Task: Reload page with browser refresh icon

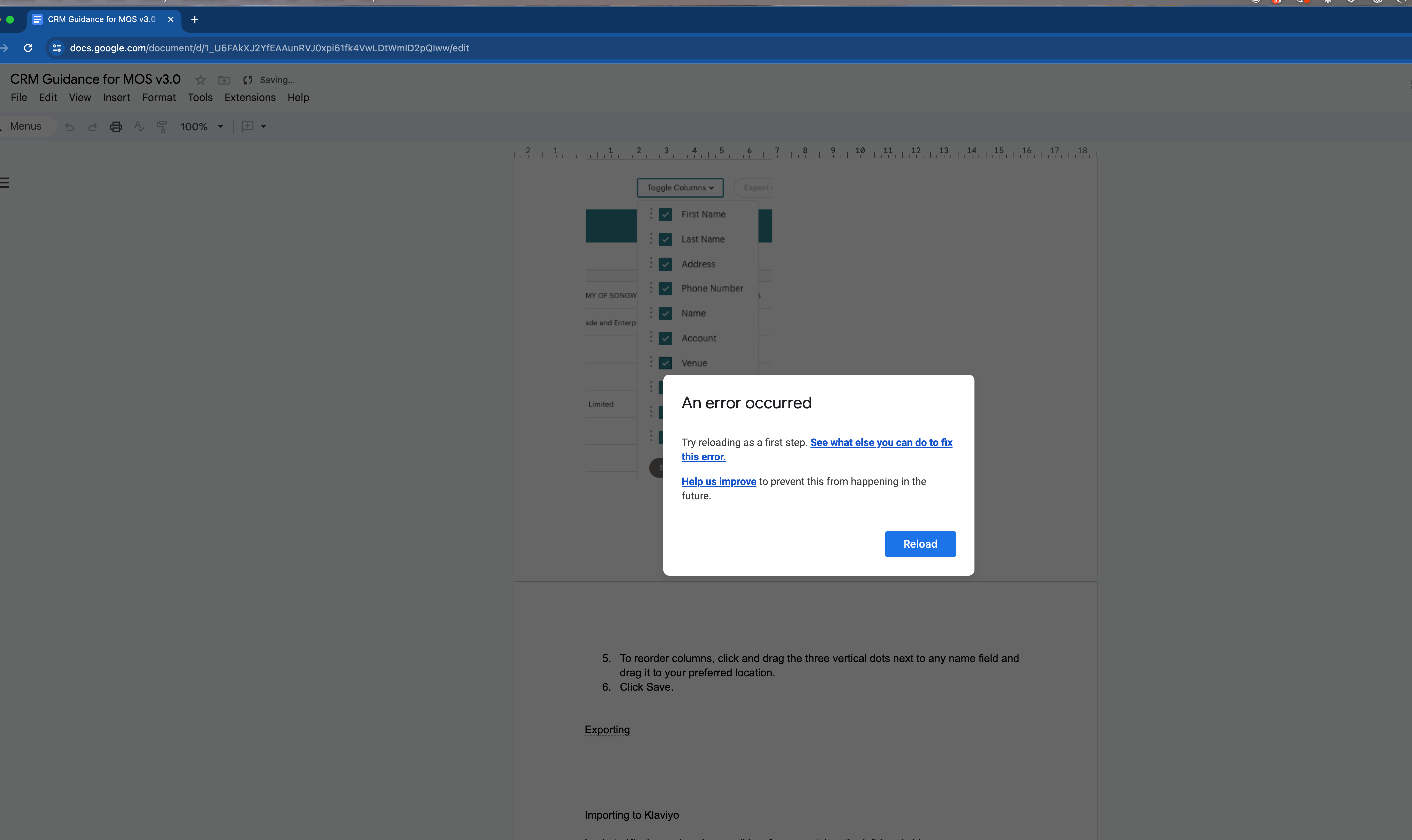Action: 28,48
